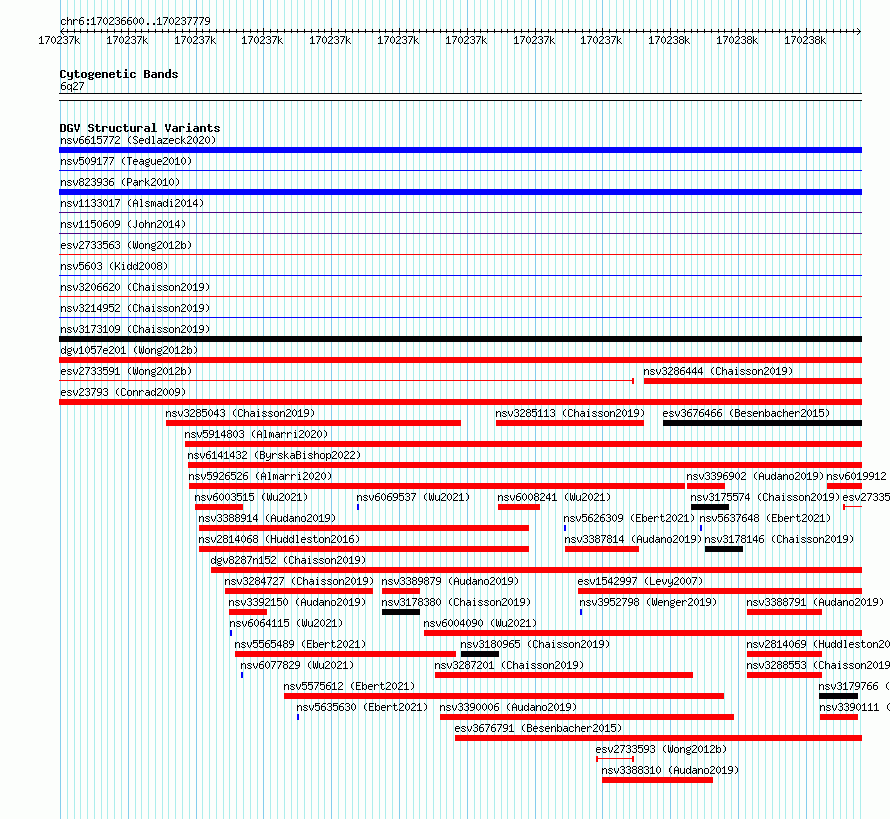
Task: Open dgv8287n152 (Chaisson2019) variant
Action: click(x=288, y=560)
